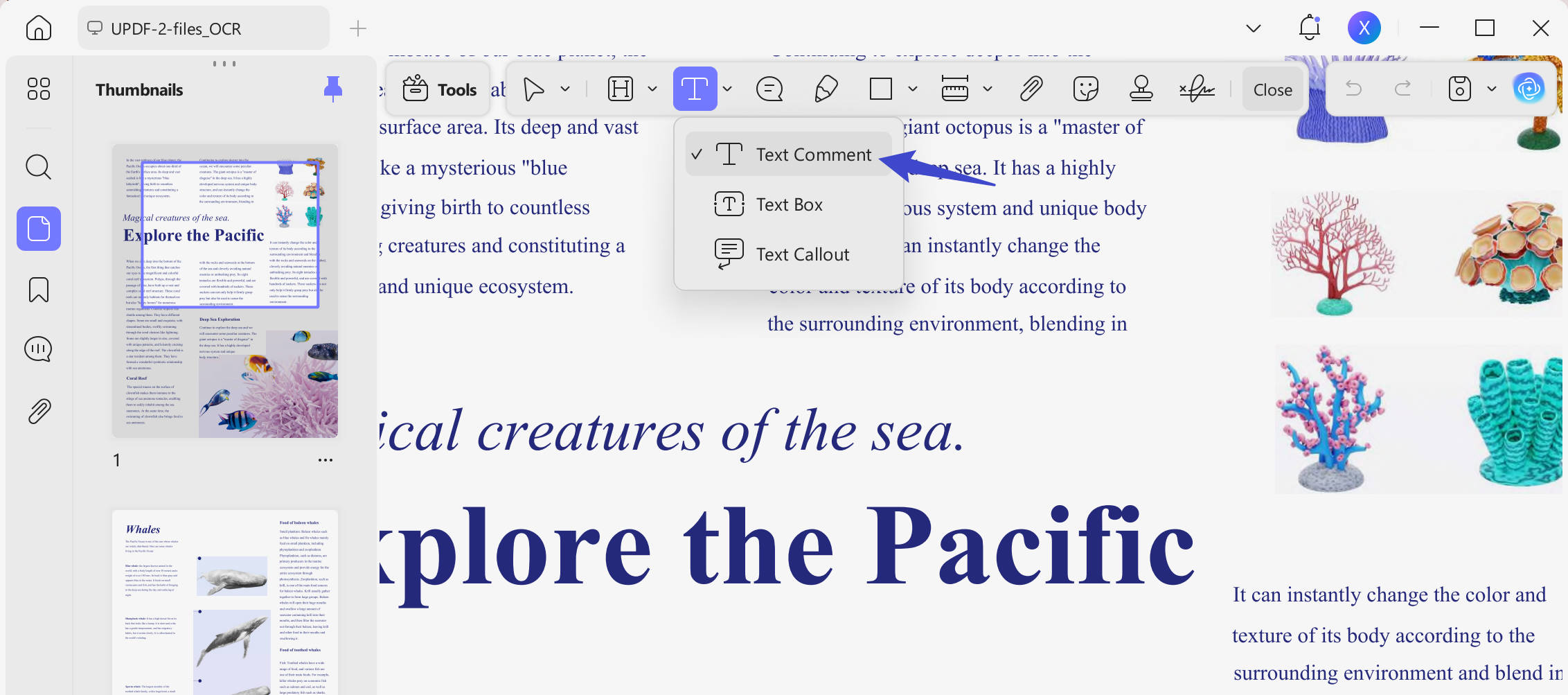Viewport: 1568px width, 695px height.
Task: Select the Signature tool
Action: point(1197,89)
